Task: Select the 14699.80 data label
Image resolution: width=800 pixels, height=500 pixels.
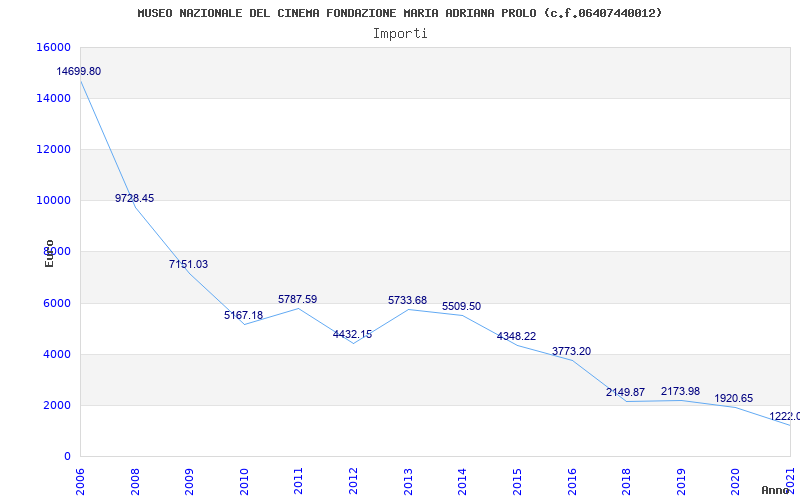Action: coord(79,71)
